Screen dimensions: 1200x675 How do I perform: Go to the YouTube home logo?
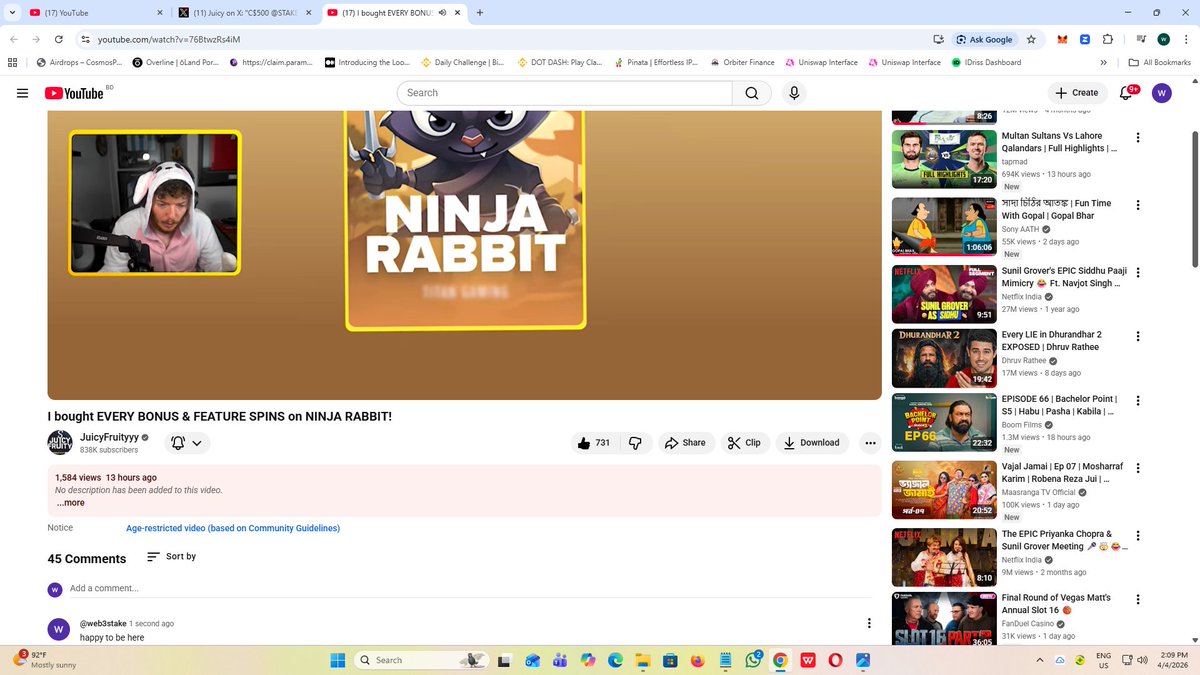pyautogui.click(x=74, y=93)
